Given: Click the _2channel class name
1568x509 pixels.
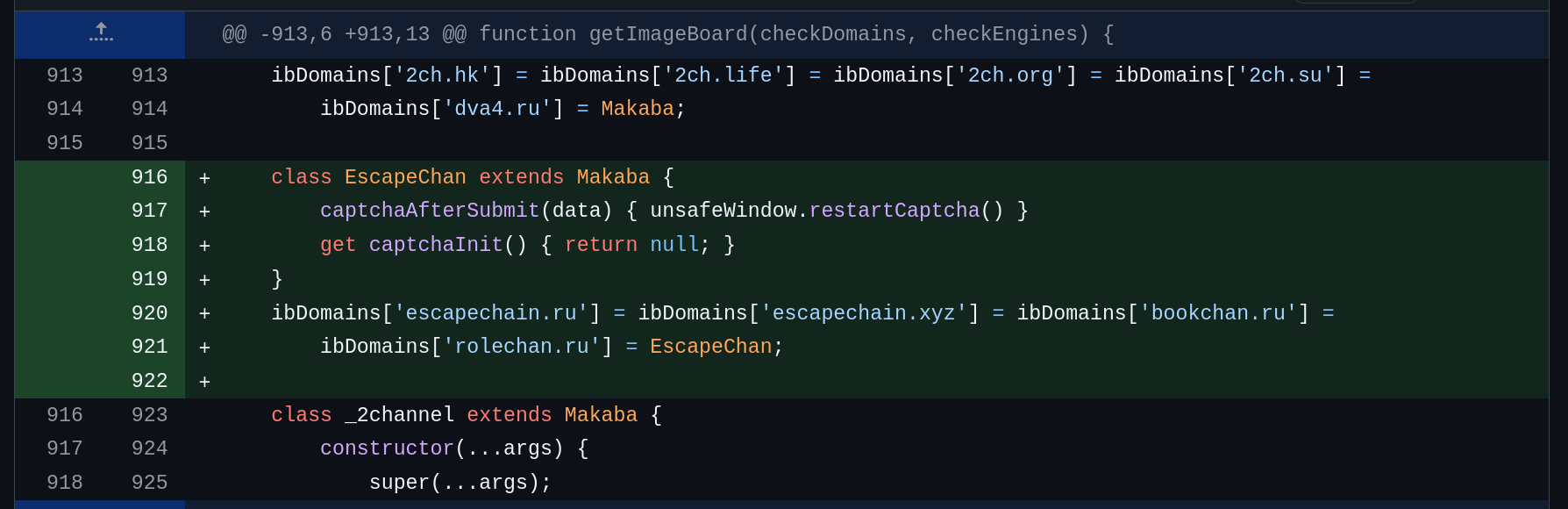Looking at the screenshot, I should point(399,415).
